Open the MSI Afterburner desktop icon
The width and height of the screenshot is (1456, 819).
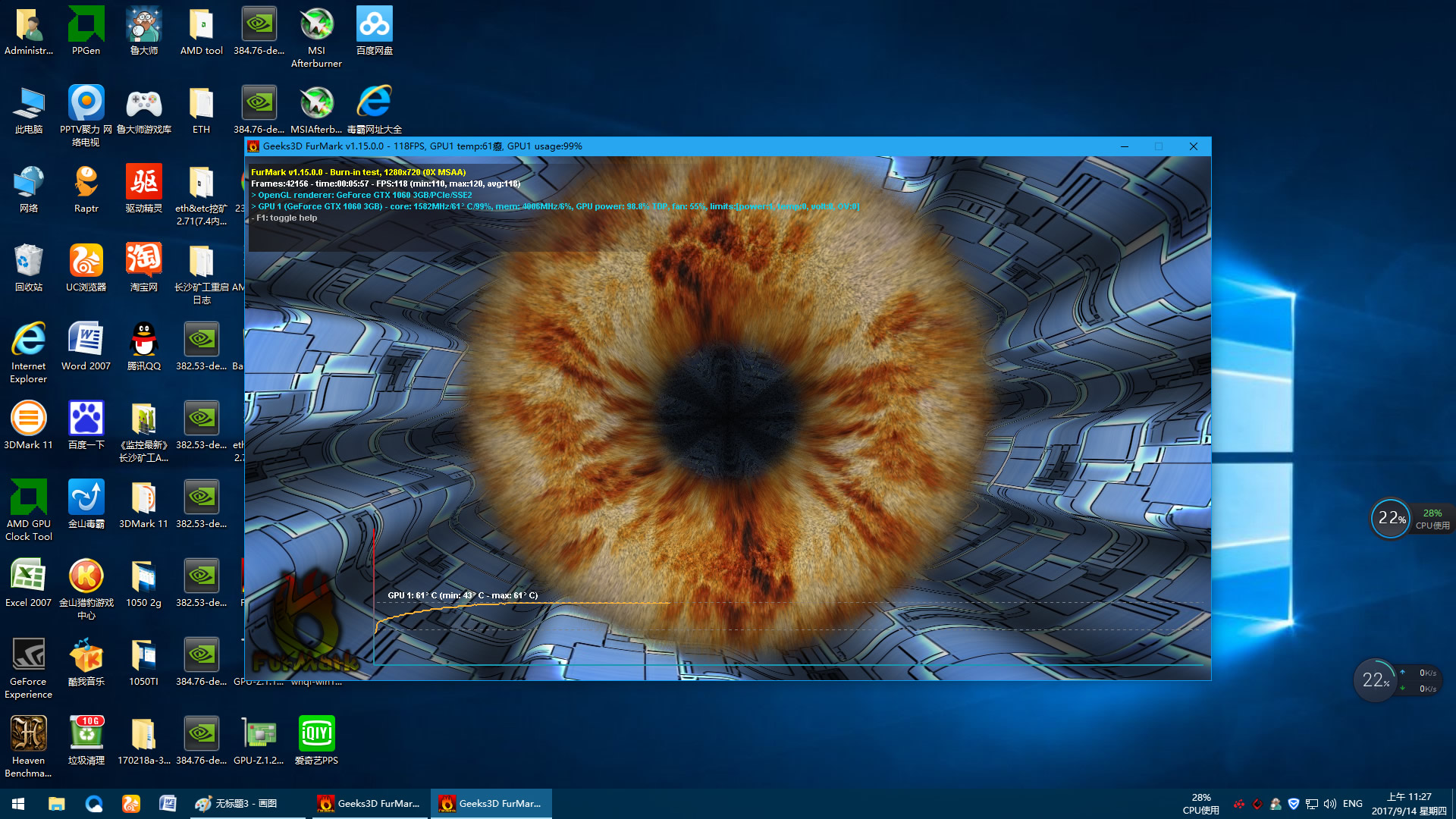coord(316,25)
